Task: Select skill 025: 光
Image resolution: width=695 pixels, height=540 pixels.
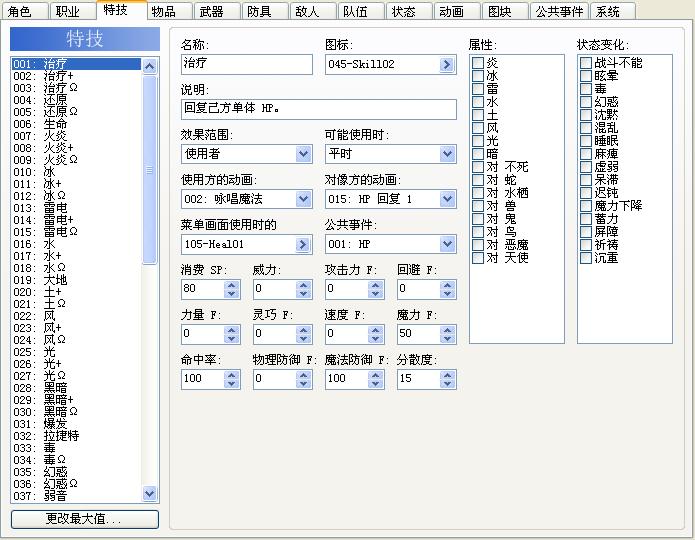Action: [76, 352]
